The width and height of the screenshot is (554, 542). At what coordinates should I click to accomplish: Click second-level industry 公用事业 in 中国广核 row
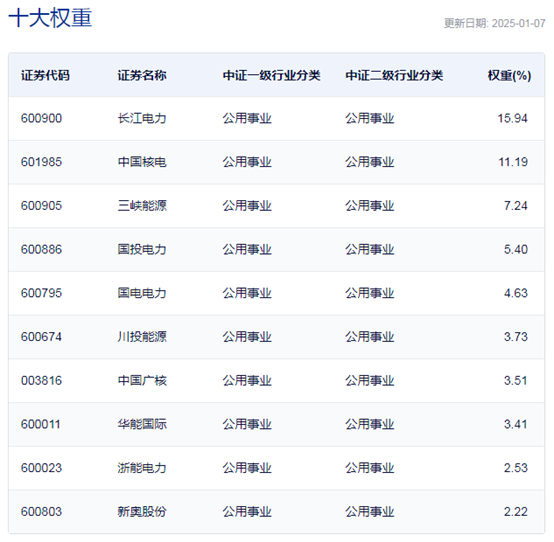(370, 381)
